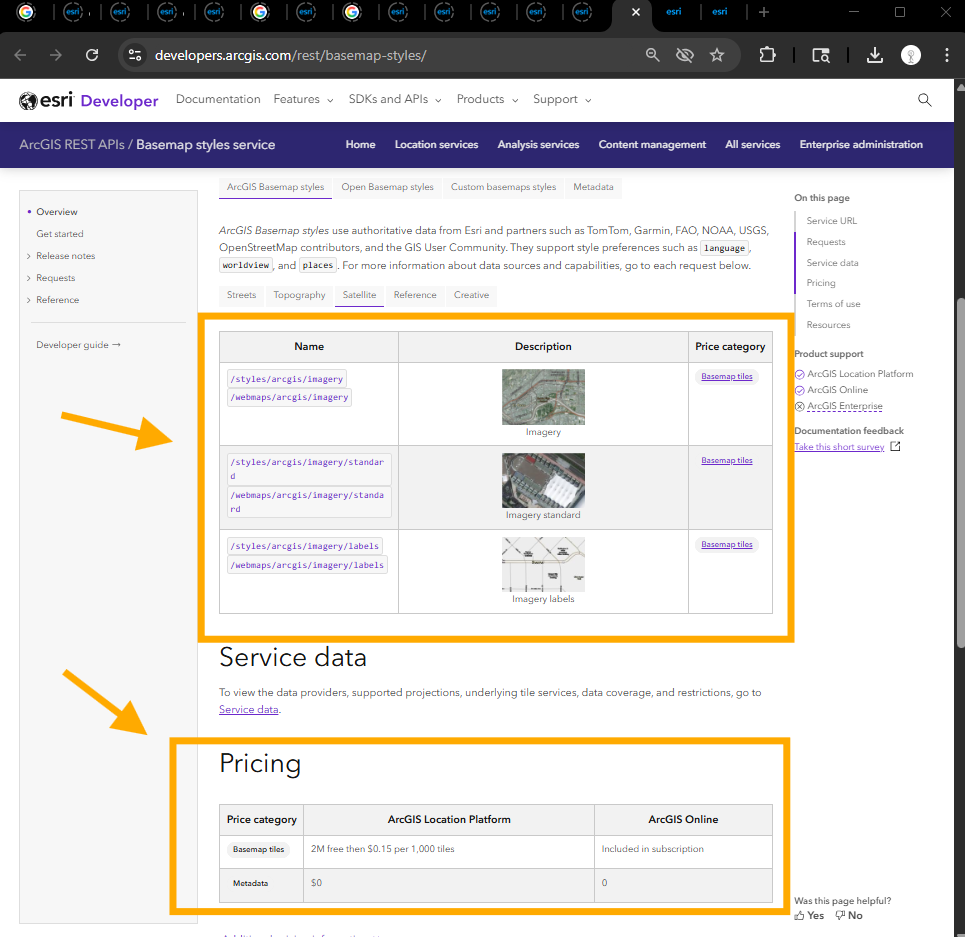The height and width of the screenshot is (937, 965).
Task: Click the Esri site search icon
Action: (x=924, y=100)
